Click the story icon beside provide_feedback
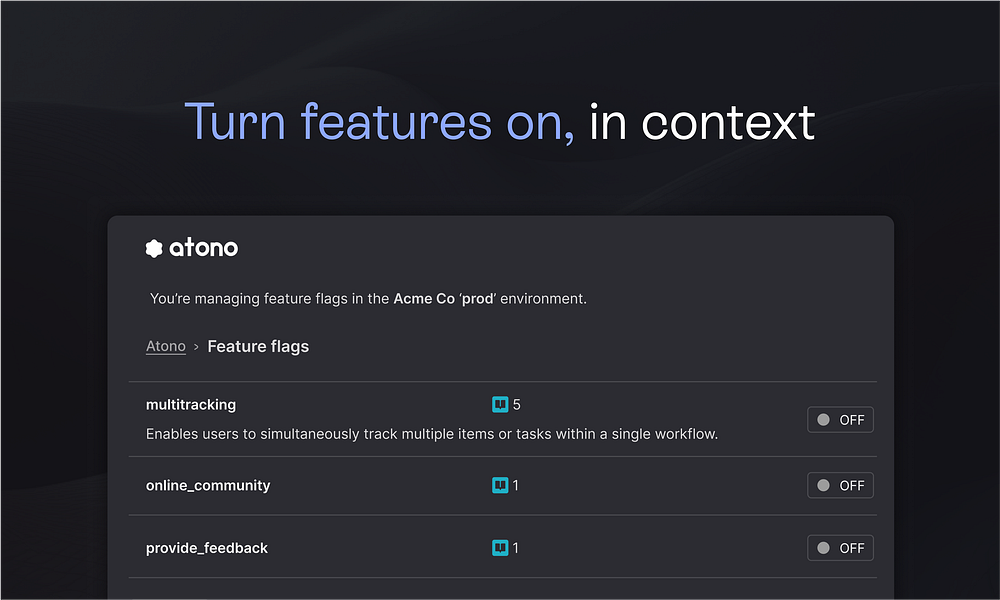The image size is (1000, 600). click(500, 548)
